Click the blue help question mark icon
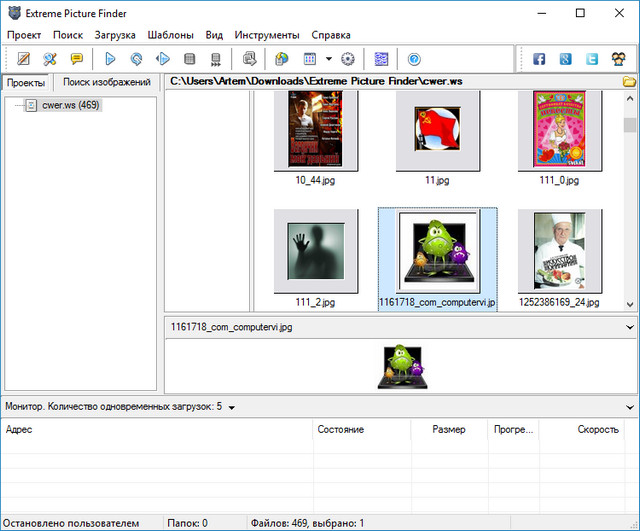This screenshot has height=531, width=640. click(414, 59)
